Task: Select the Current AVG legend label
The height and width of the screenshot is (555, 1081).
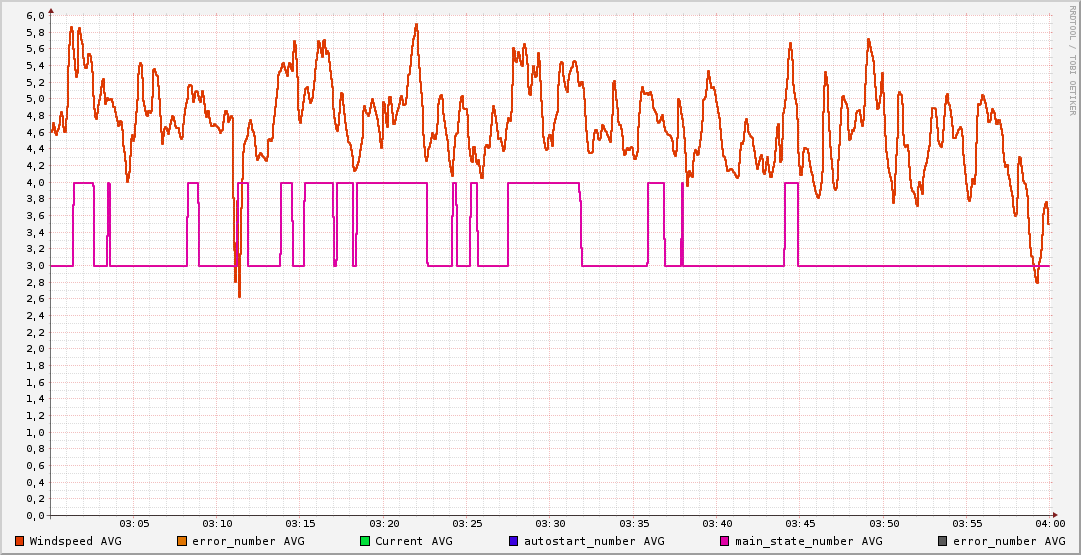Action: tap(413, 541)
